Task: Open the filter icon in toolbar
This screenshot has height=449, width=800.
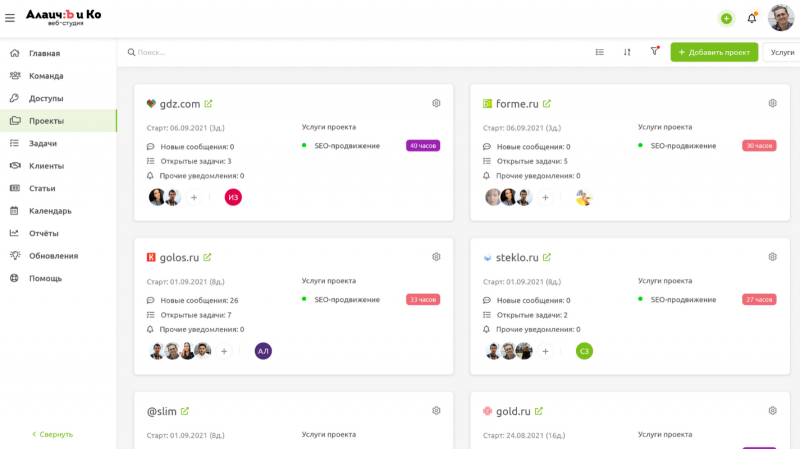Action: (655, 52)
